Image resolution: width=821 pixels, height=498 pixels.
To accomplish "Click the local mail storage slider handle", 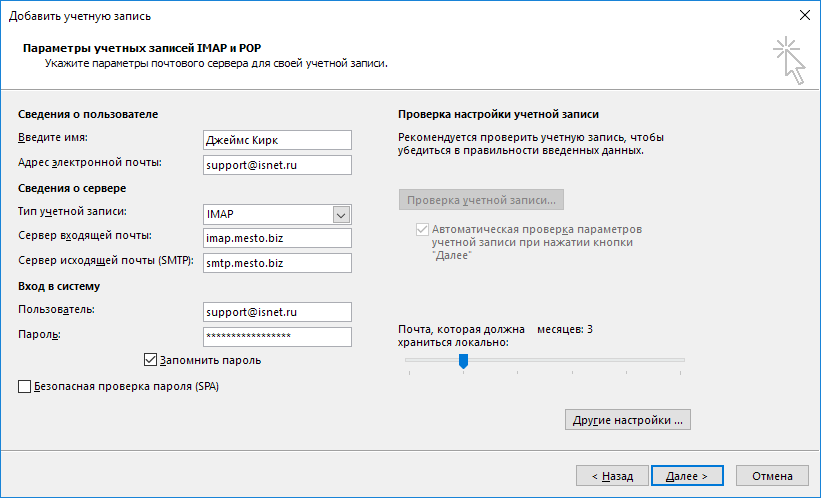I will (463, 361).
